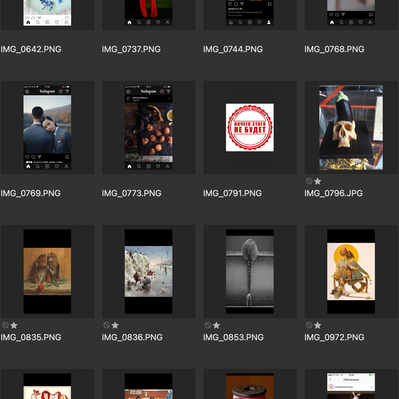Viewport: 399px width, 399px height.
Task: Click the filename IMG_0853.PNG
Action: click(234, 337)
